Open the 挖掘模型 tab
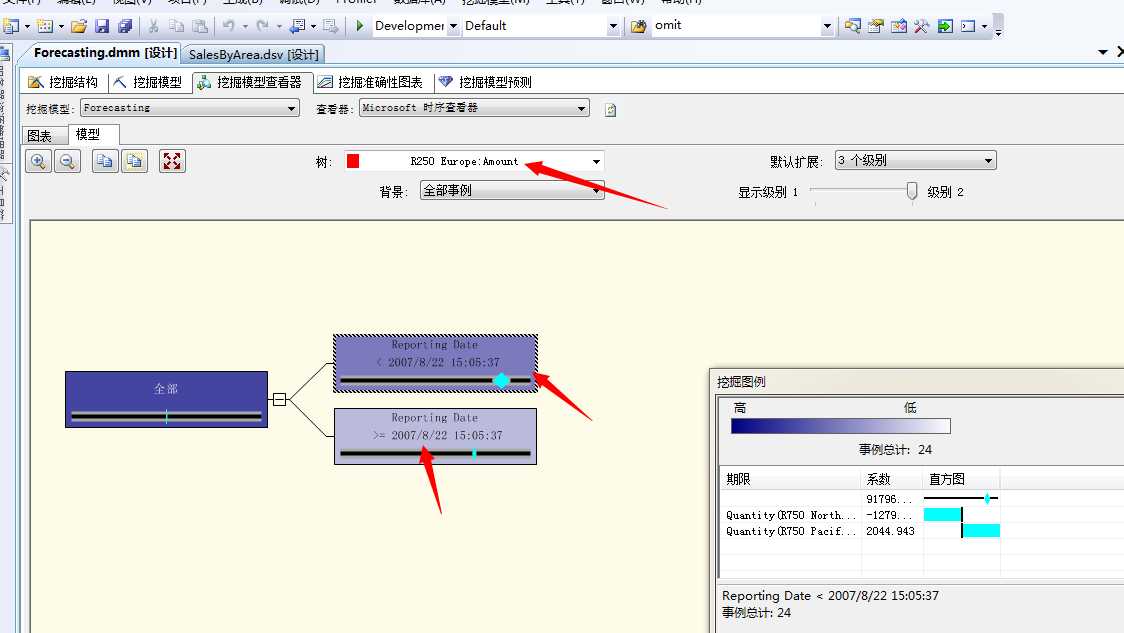Image resolution: width=1124 pixels, height=633 pixels. coord(148,82)
